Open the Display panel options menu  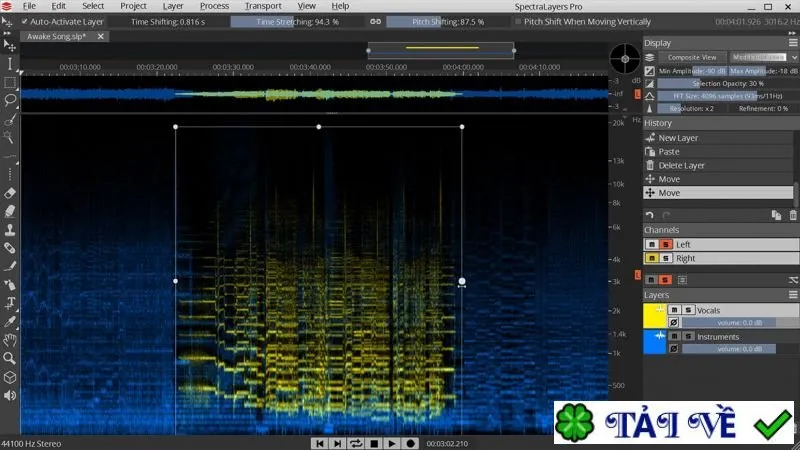click(x=792, y=43)
